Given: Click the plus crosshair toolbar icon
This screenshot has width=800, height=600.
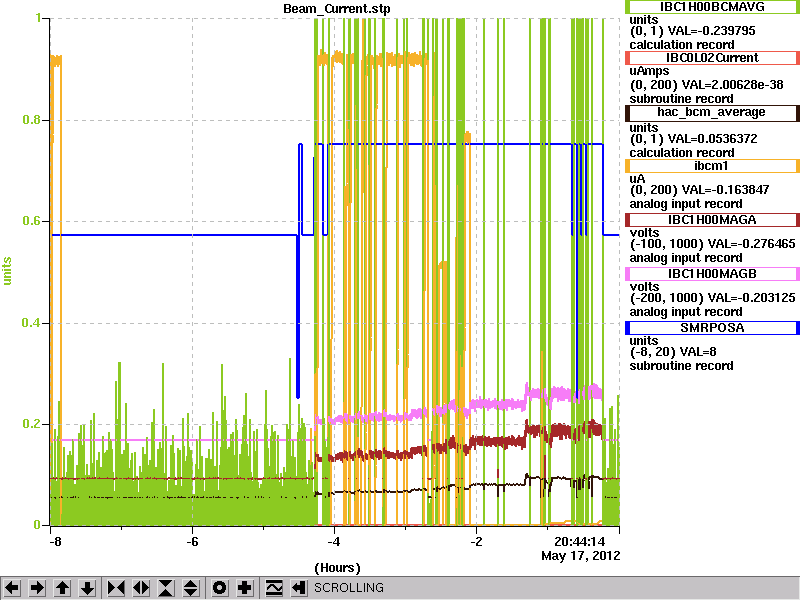Looking at the screenshot, I should pyautogui.click(x=245, y=588).
